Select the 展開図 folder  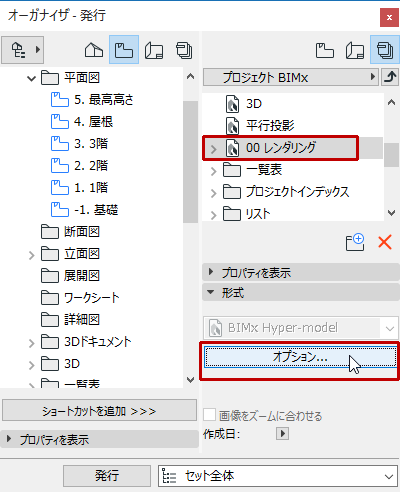pos(70,276)
